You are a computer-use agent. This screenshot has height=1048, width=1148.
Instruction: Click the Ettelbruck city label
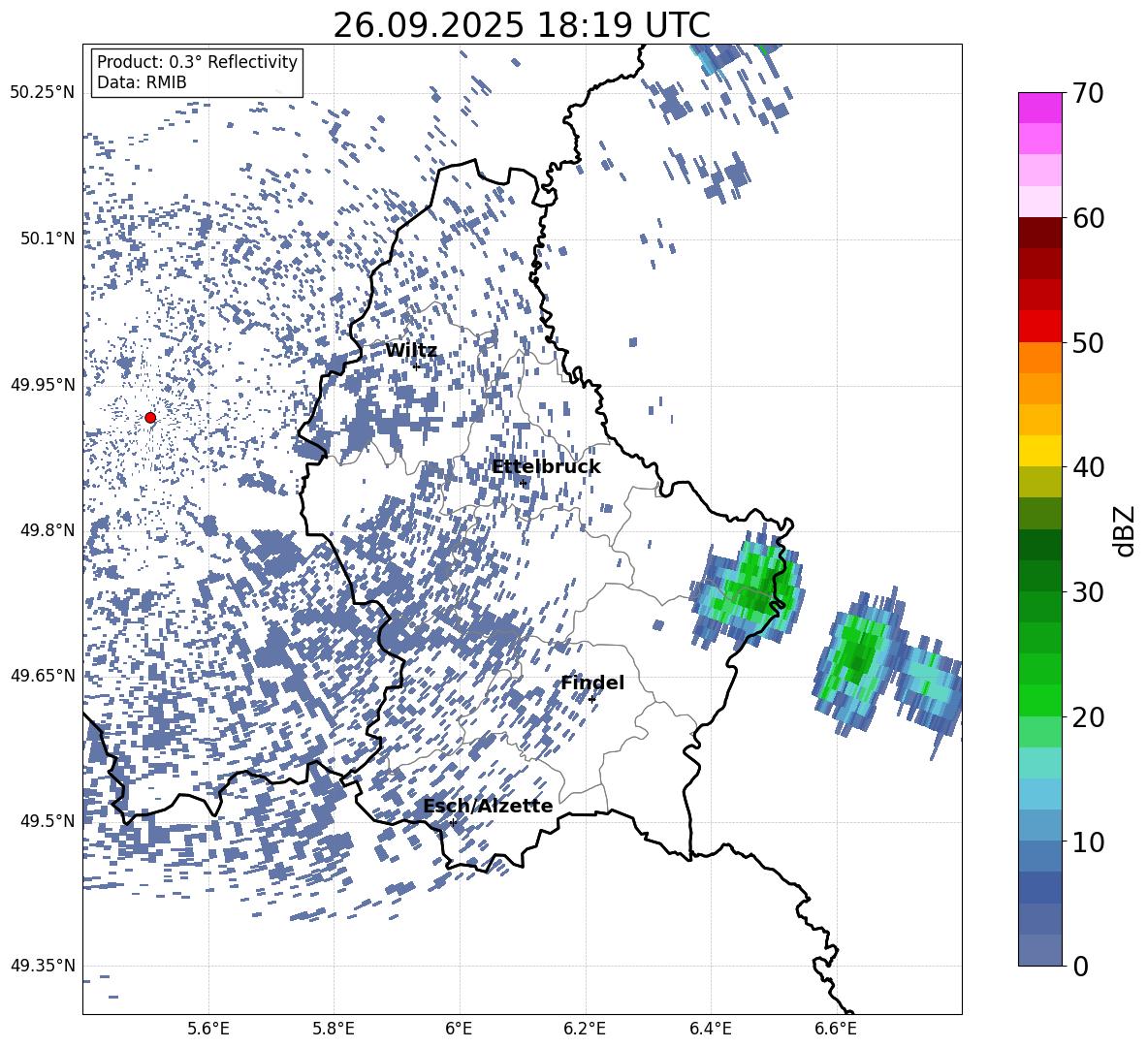point(546,467)
